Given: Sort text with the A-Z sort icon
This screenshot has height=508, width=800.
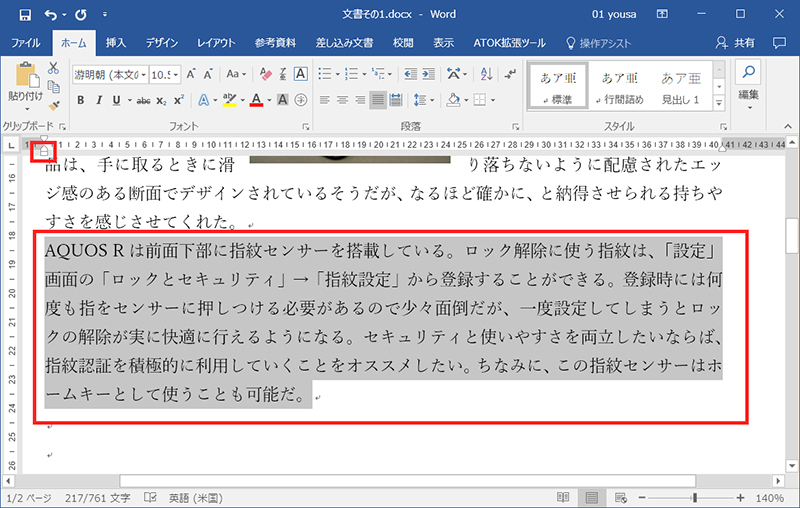Looking at the screenshot, I should pyautogui.click(x=487, y=74).
